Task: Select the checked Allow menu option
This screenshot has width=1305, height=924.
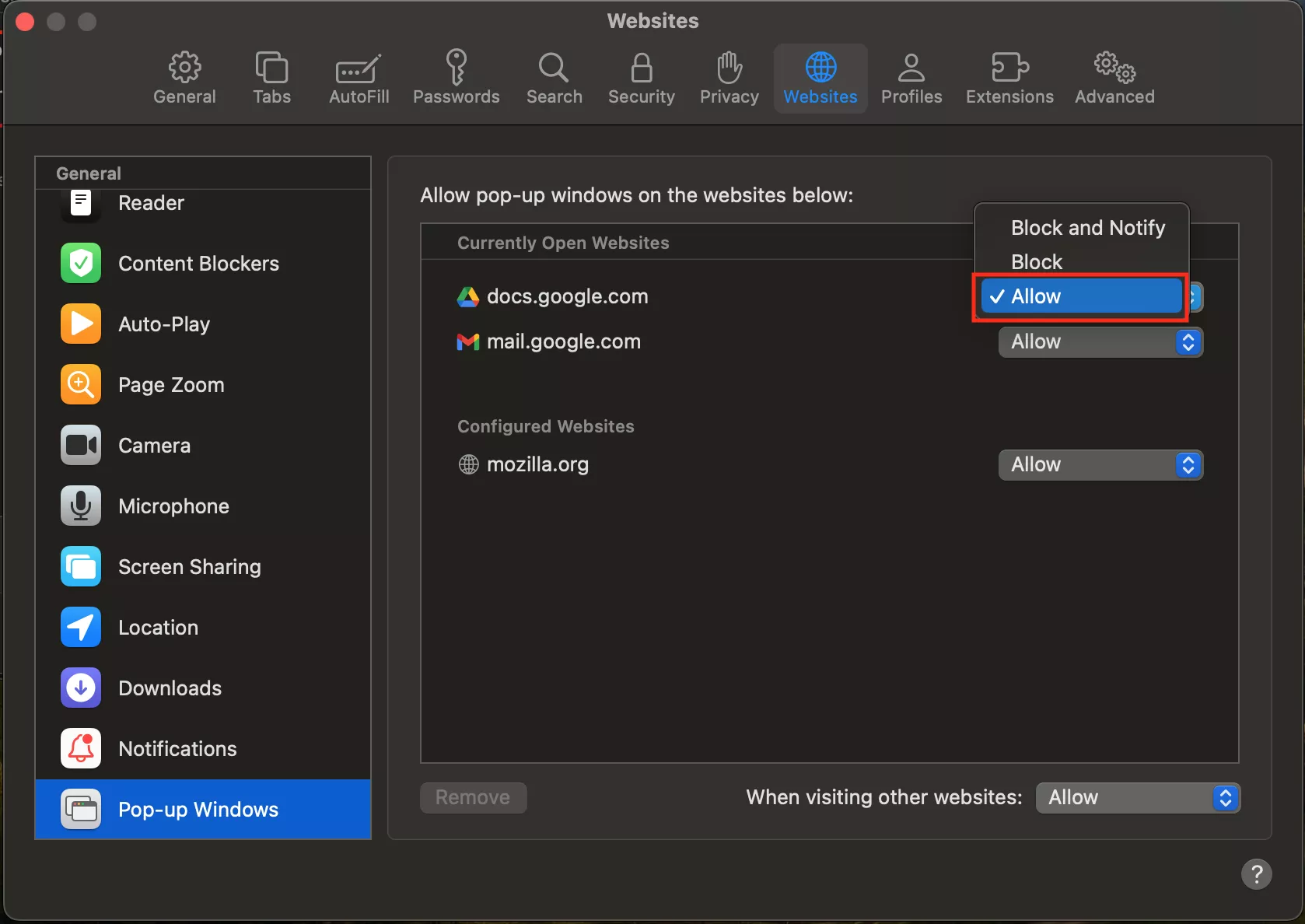Action: click(1080, 296)
